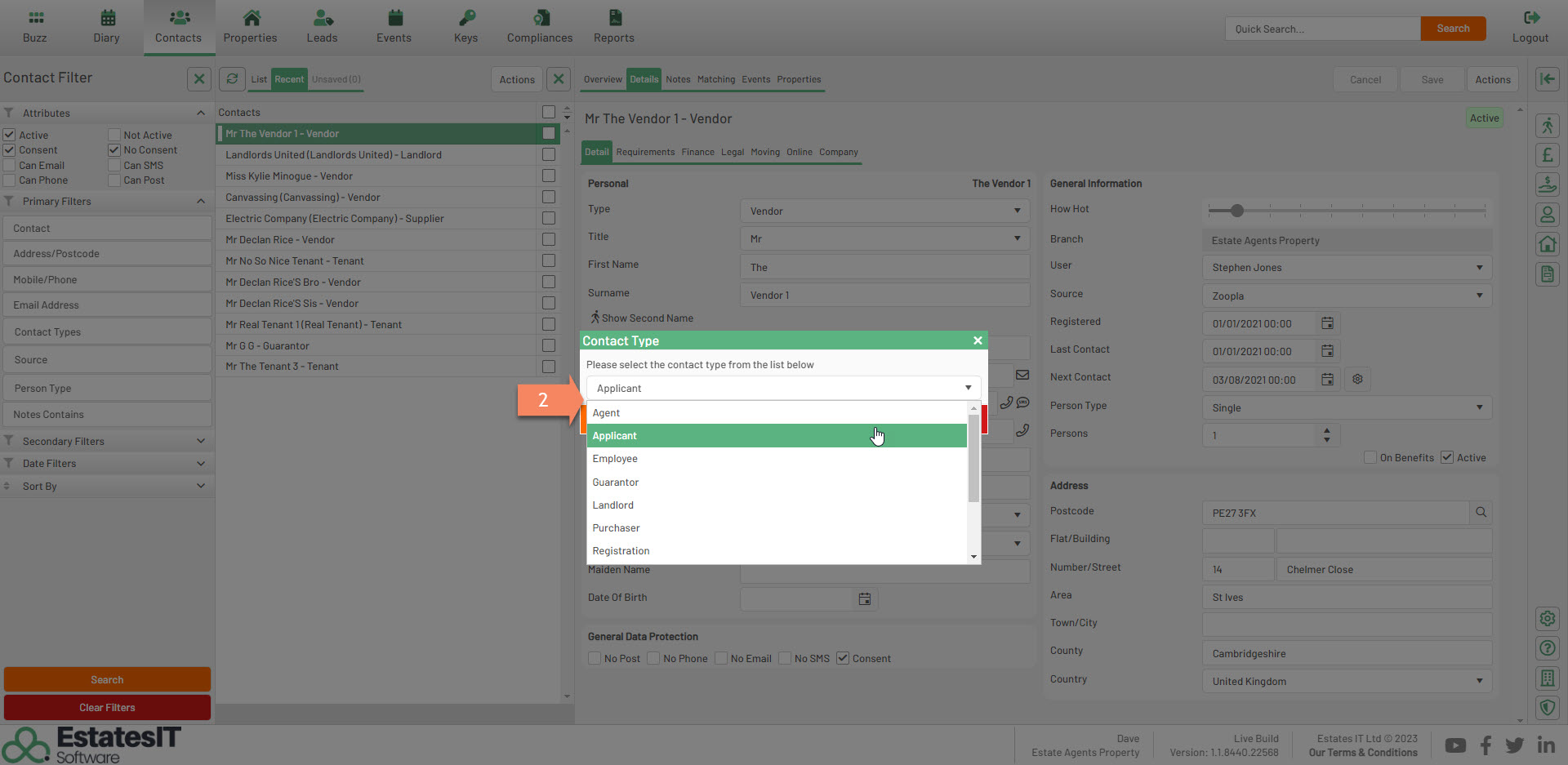Select Landlord from contact type list

613,505
